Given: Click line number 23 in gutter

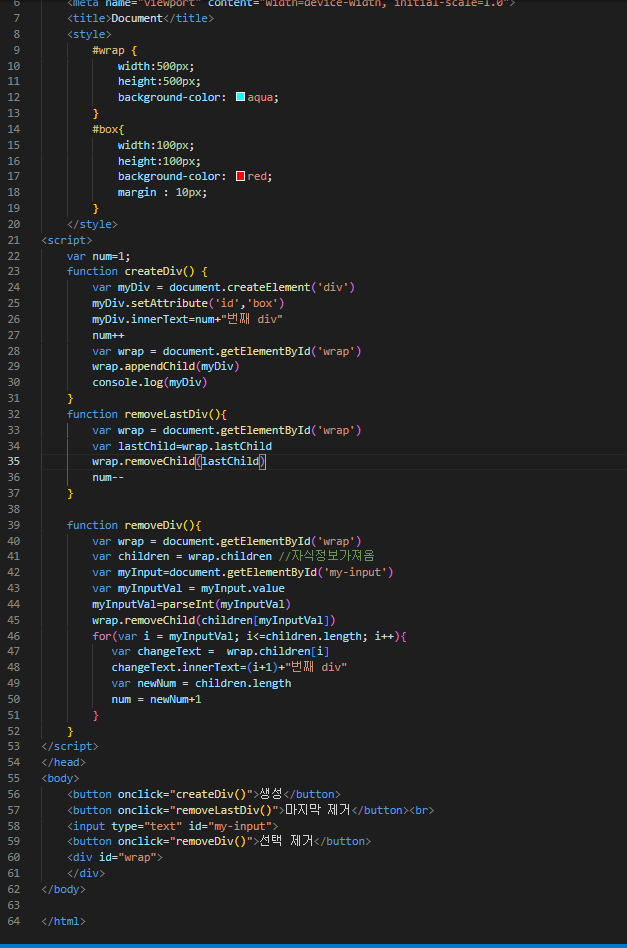Looking at the screenshot, I should pos(13,271).
